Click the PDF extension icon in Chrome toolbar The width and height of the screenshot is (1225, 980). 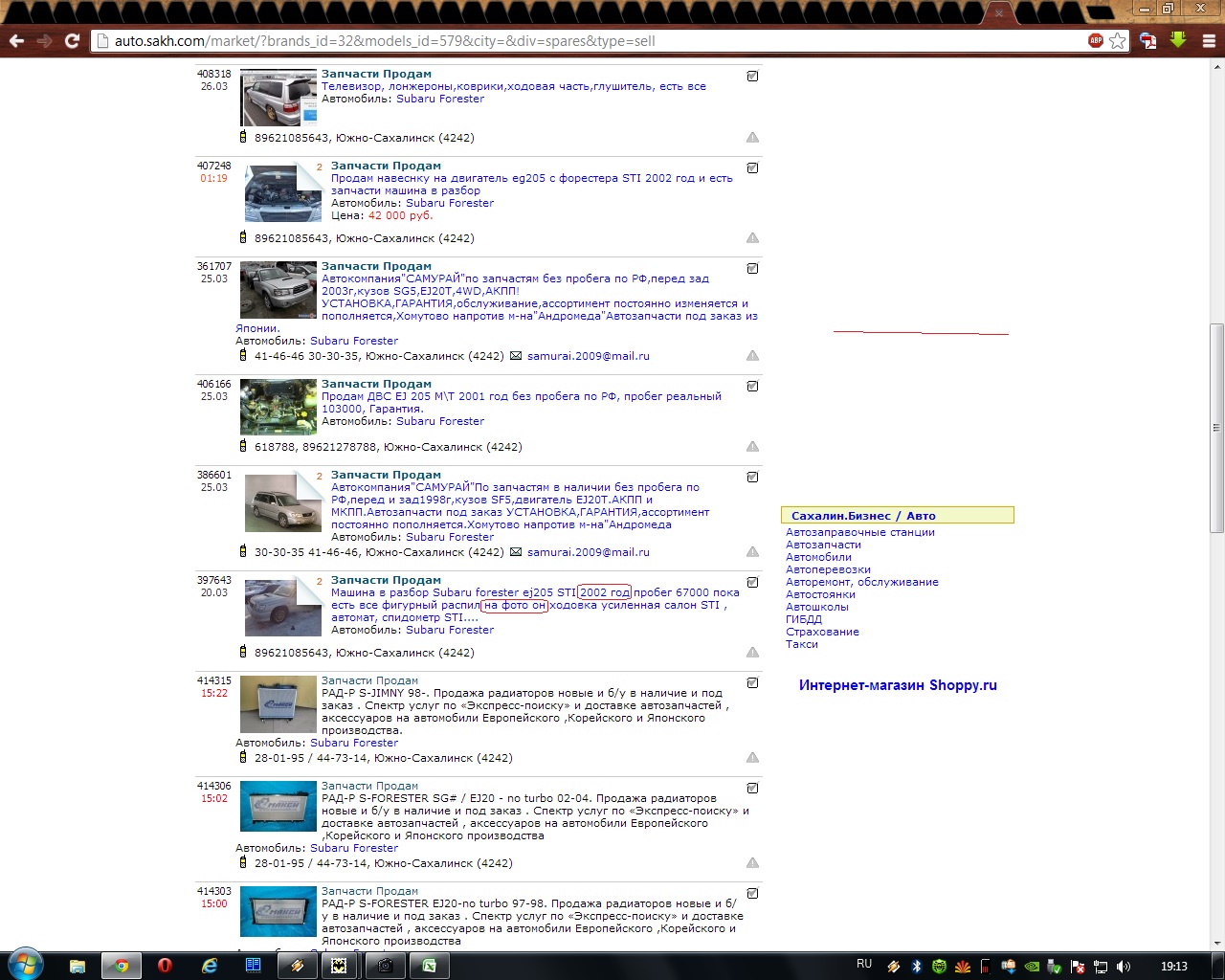tap(1148, 40)
